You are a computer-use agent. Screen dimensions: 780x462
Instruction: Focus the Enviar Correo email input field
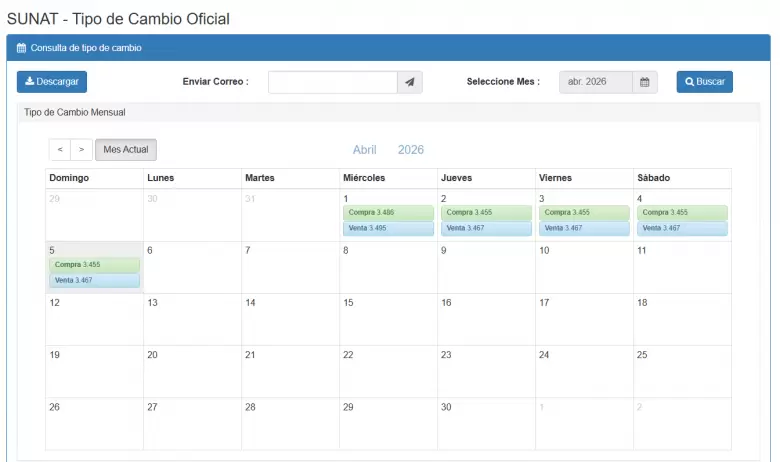coord(333,82)
